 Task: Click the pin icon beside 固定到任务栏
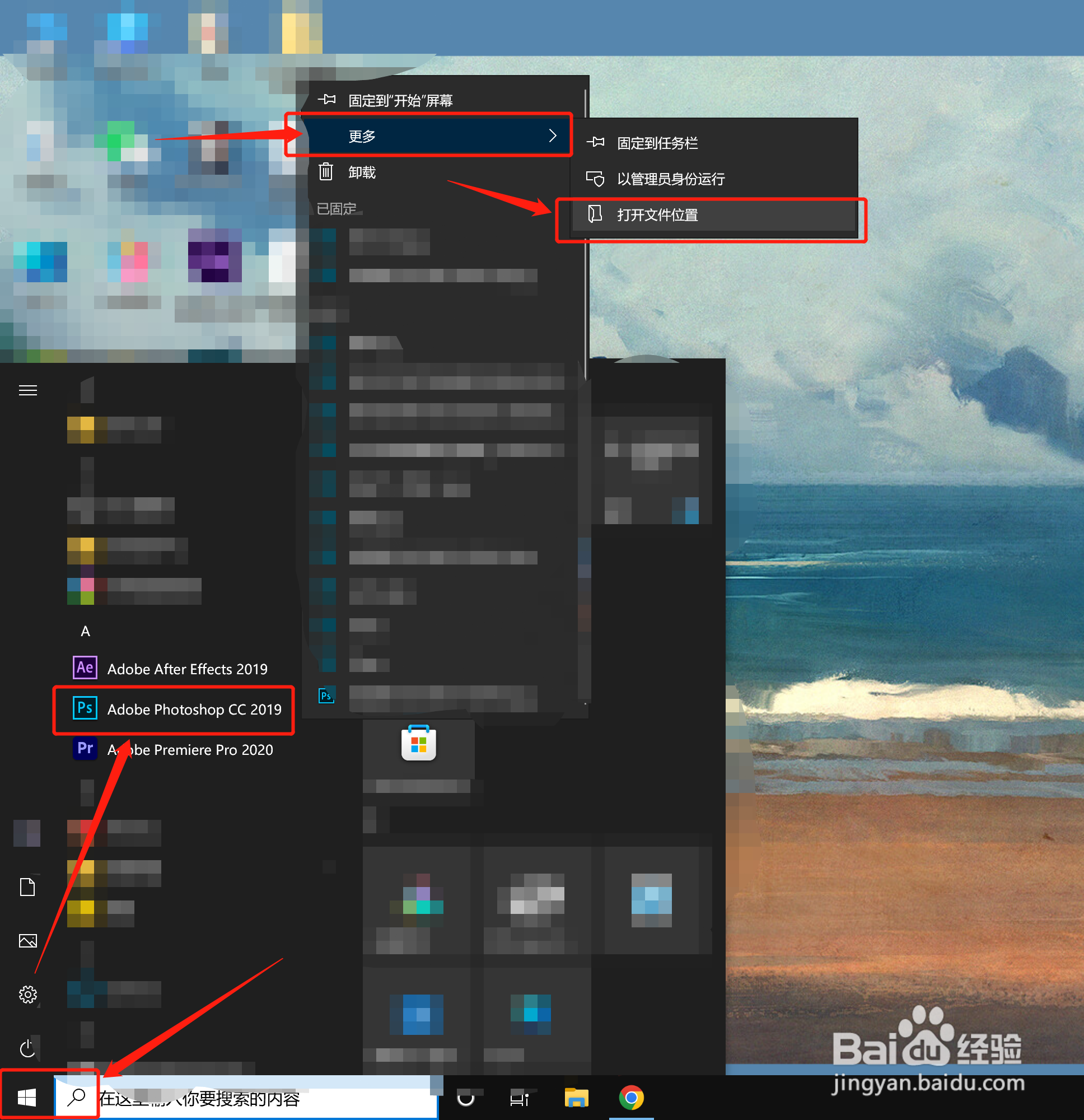tap(595, 142)
